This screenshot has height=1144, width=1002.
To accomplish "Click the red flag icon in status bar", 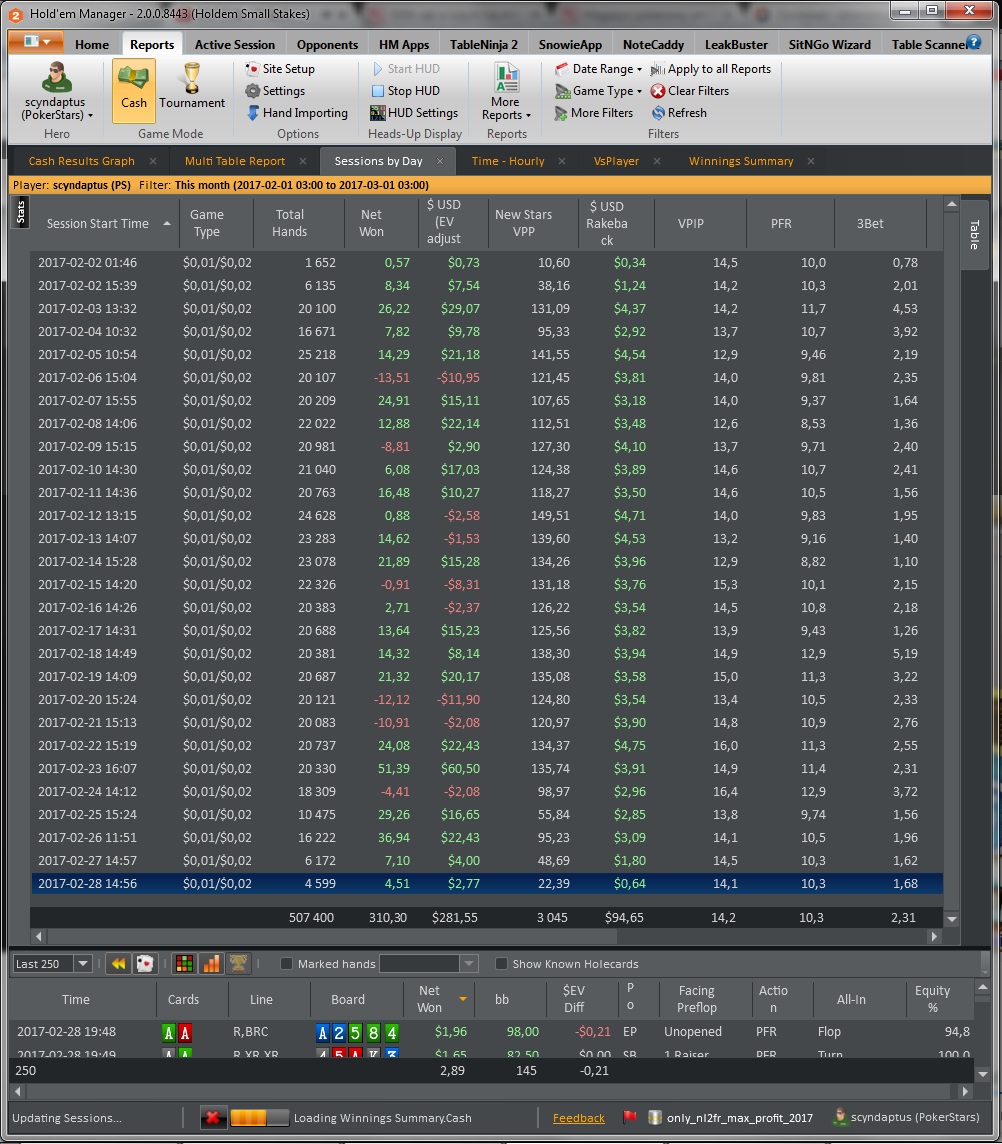I will pyautogui.click(x=630, y=1117).
